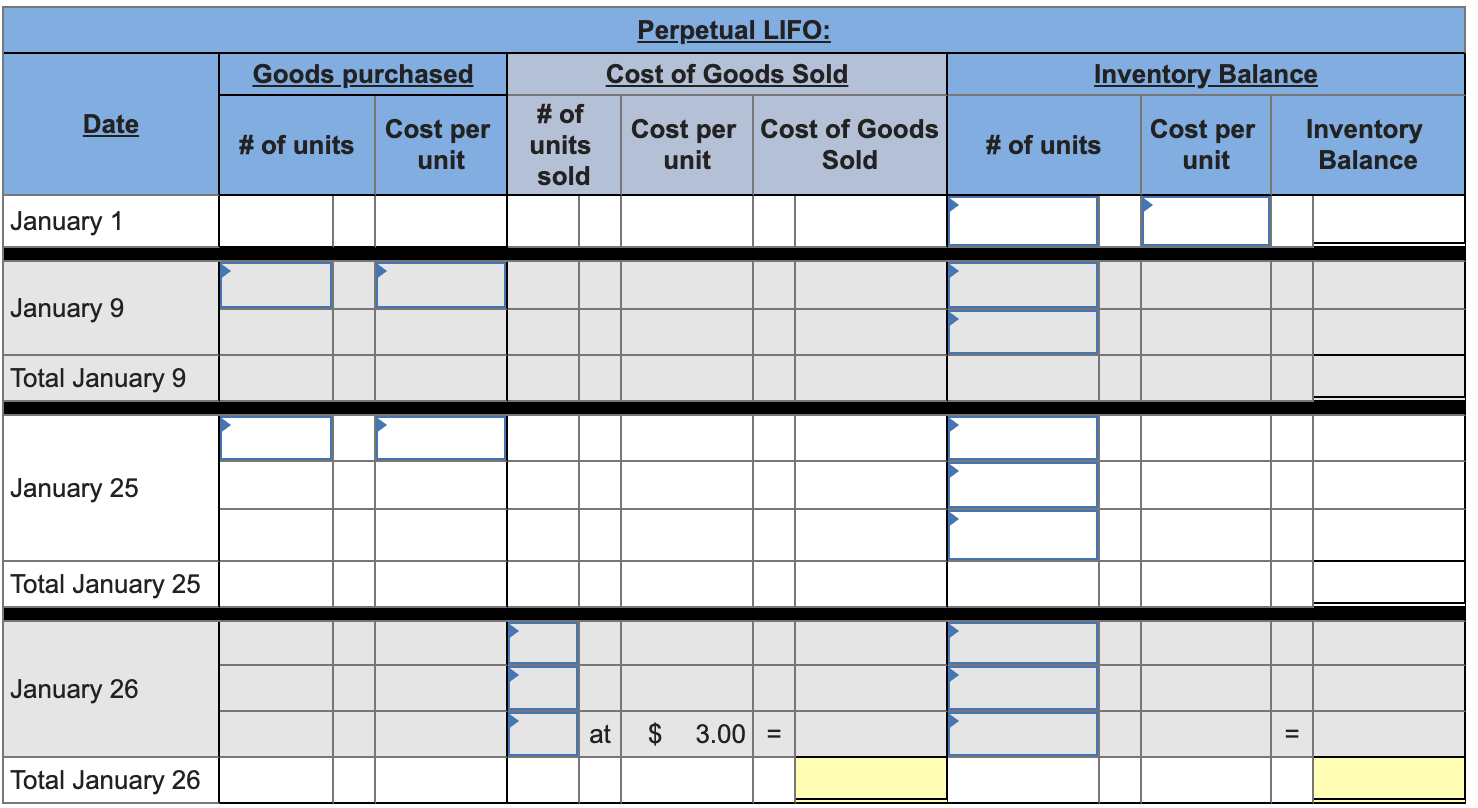Click Total January 9 Inventory Balance cell
1478x808 pixels.
coord(1388,378)
